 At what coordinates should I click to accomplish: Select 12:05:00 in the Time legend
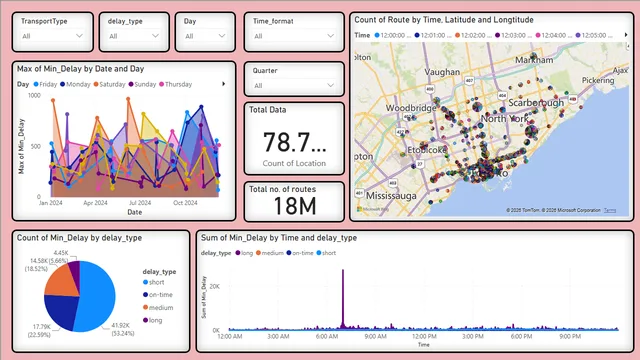click(594, 35)
